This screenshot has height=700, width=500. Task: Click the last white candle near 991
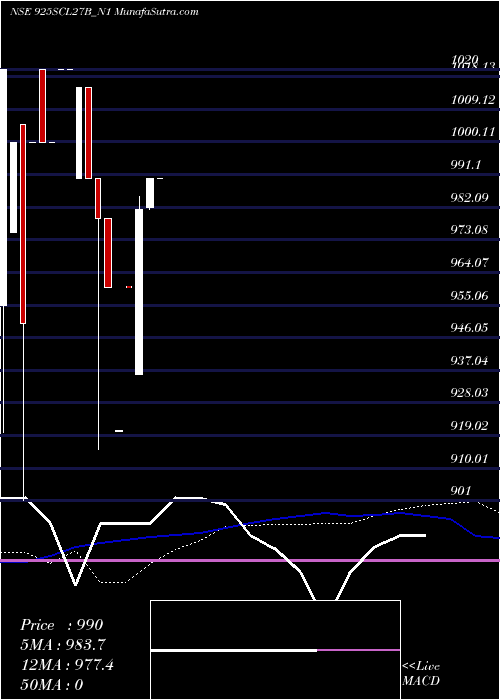click(150, 193)
